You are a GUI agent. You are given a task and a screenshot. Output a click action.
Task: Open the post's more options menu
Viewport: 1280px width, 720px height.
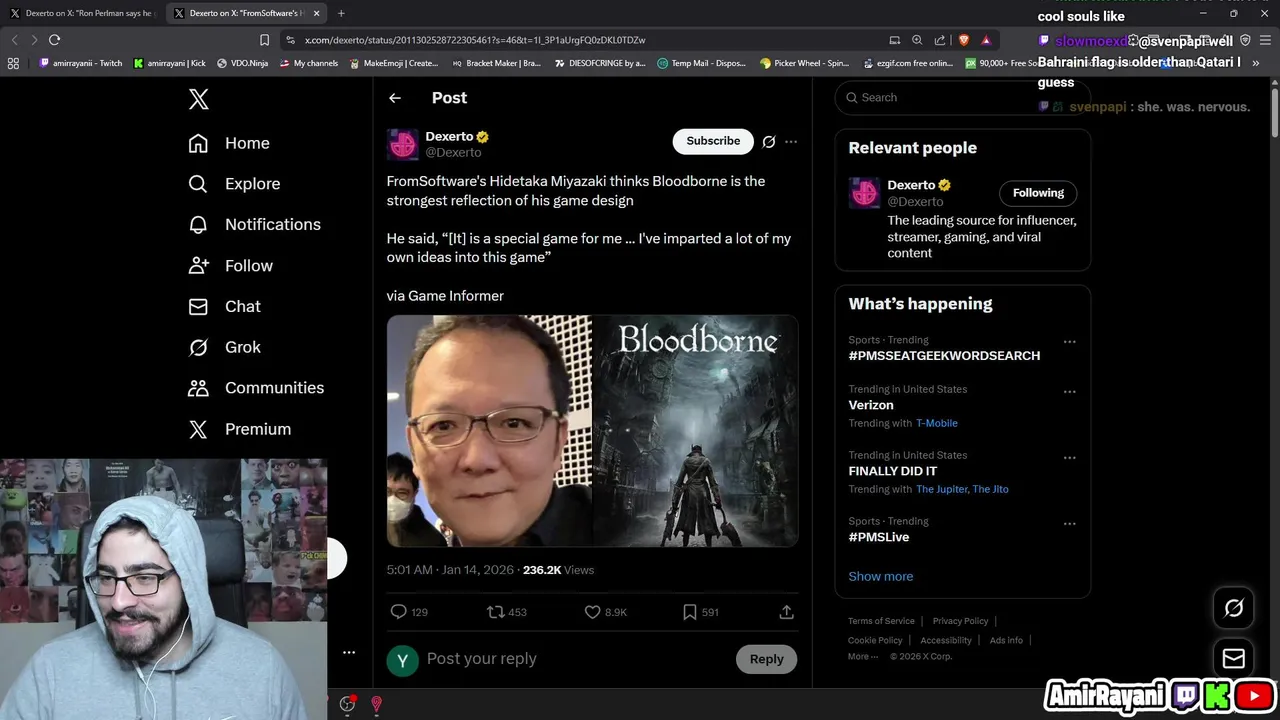click(791, 142)
